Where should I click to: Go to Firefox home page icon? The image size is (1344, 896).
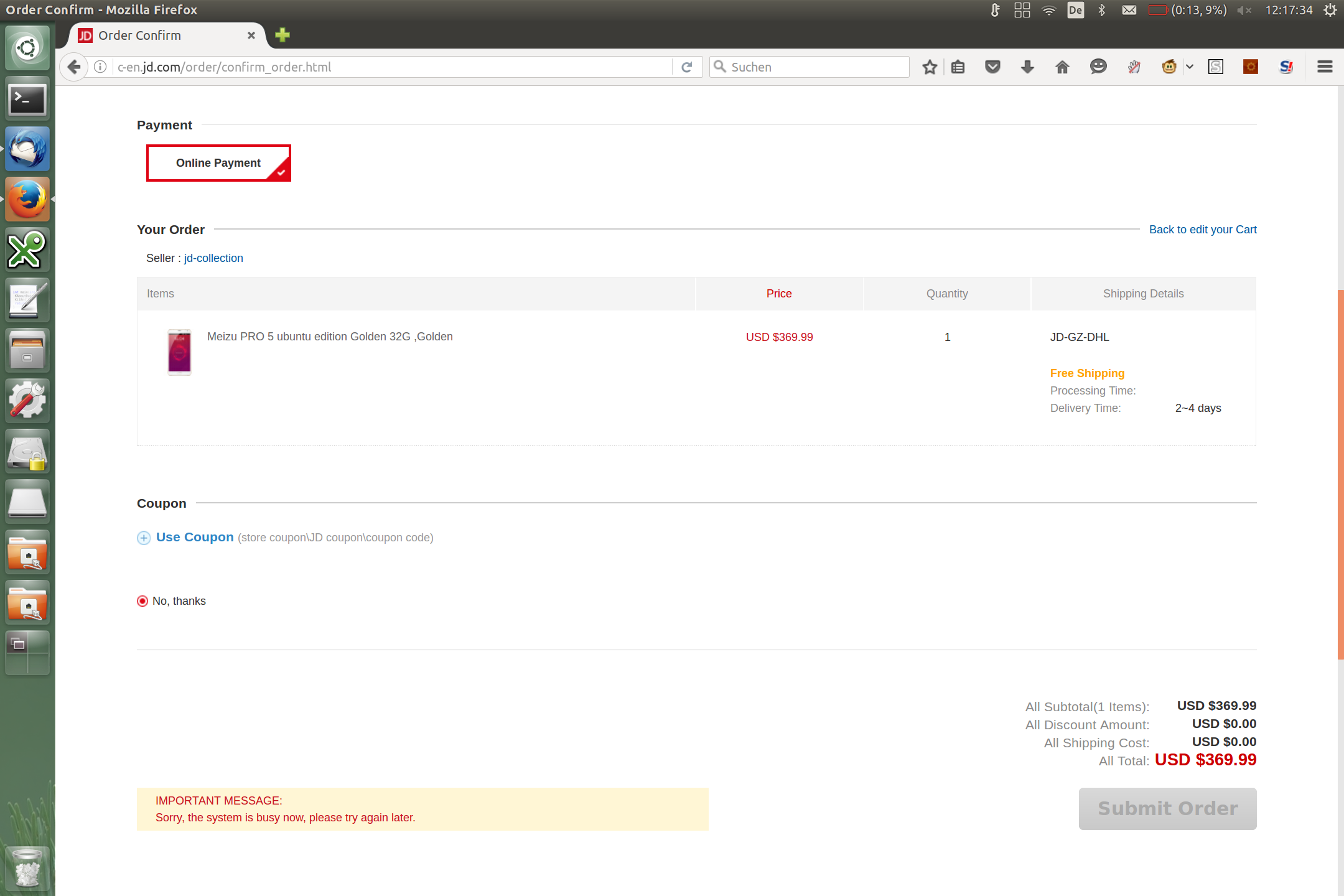[x=1062, y=67]
